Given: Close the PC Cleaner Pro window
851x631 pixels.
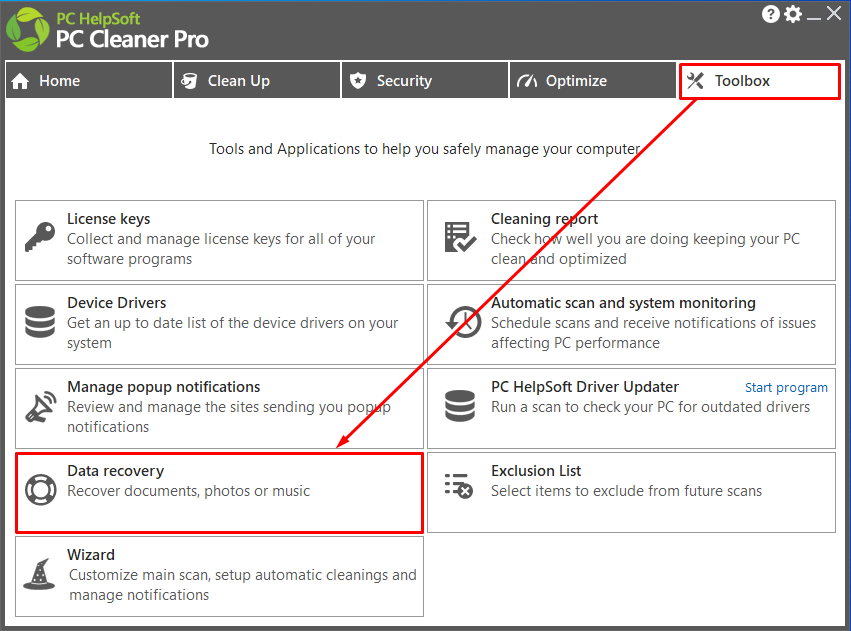Looking at the screenshot, I should (834, 14).
